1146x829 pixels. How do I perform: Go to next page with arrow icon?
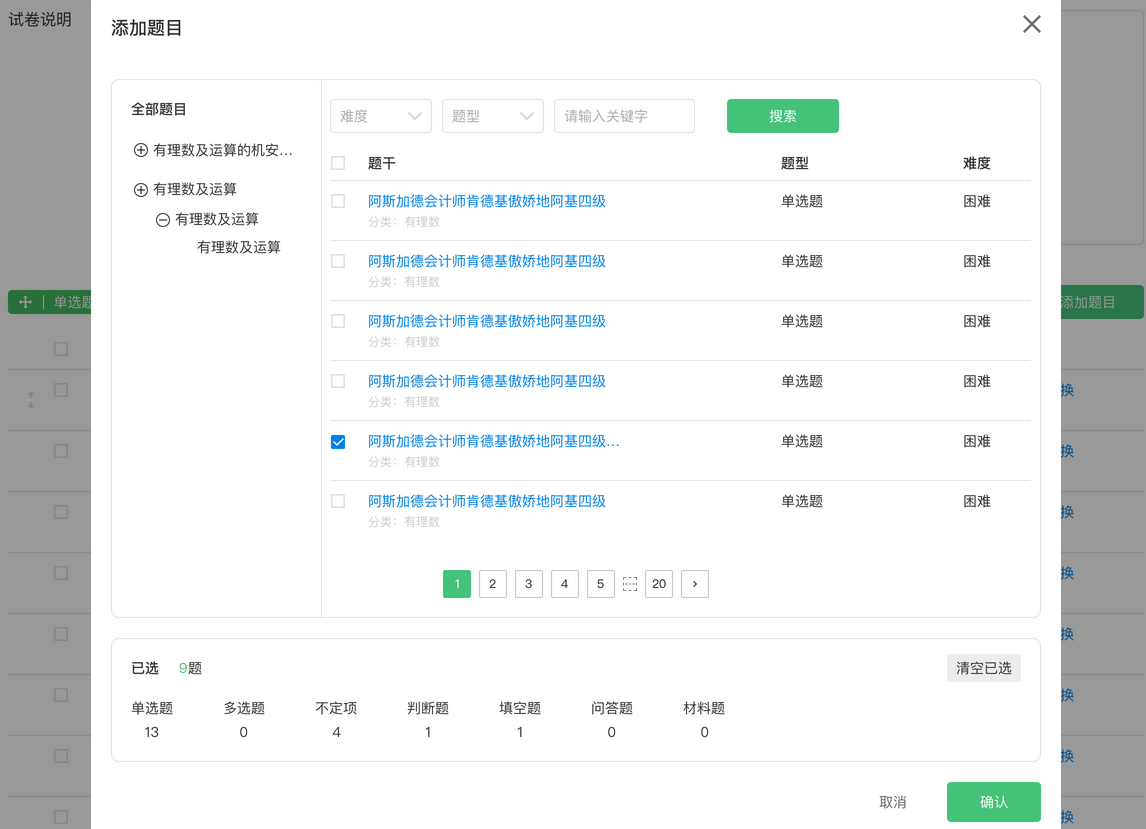pyautogui.click(x=695, y=584)
